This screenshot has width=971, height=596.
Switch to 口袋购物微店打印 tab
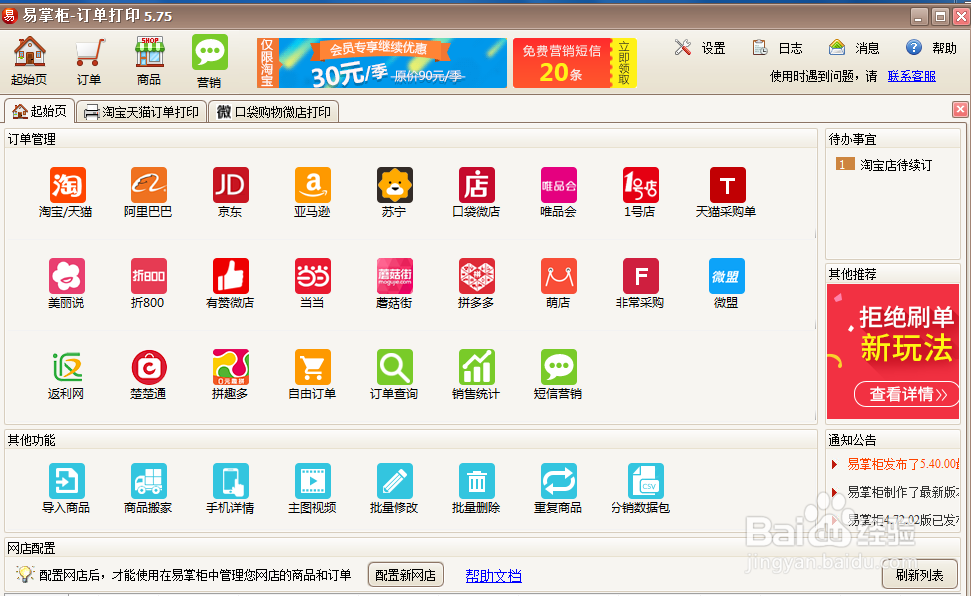point(274,112)
